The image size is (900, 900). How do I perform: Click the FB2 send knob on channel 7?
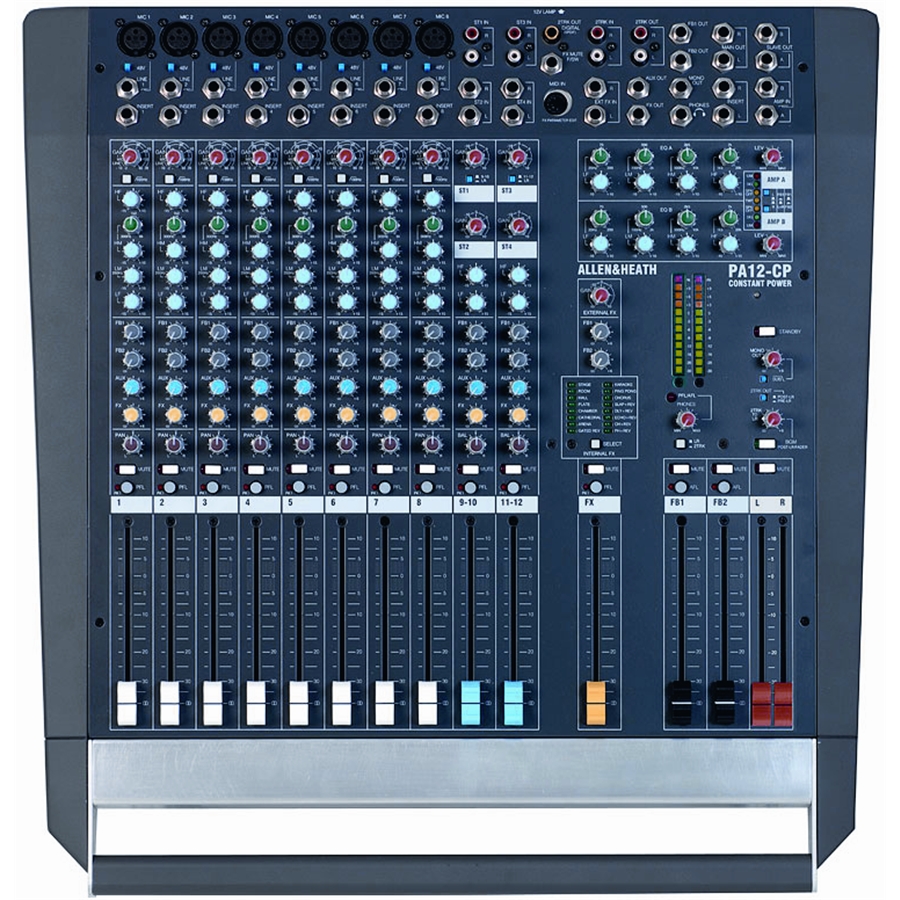[389, 359]
